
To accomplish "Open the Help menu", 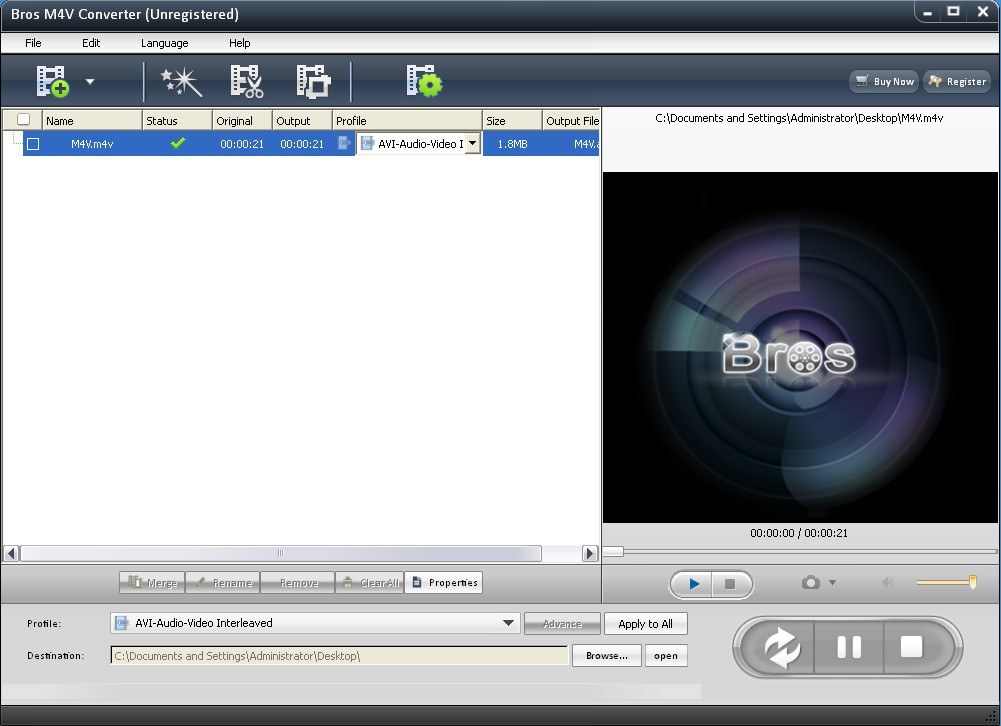I will pos(239,43).
